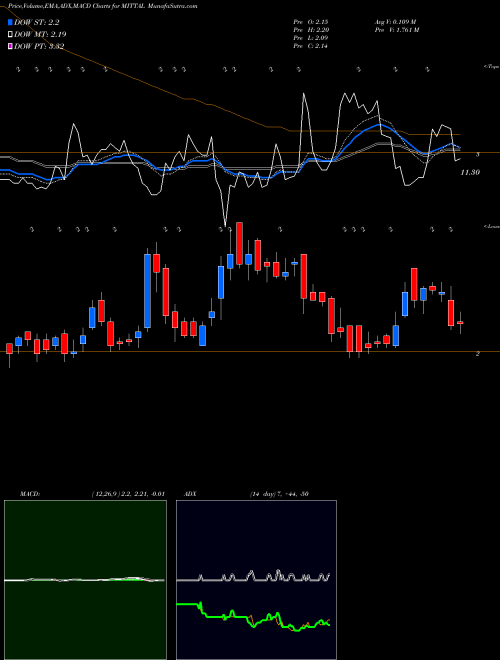
Task: Click the 'Pre L: 2.09' value
Action: tap(311, 38)
